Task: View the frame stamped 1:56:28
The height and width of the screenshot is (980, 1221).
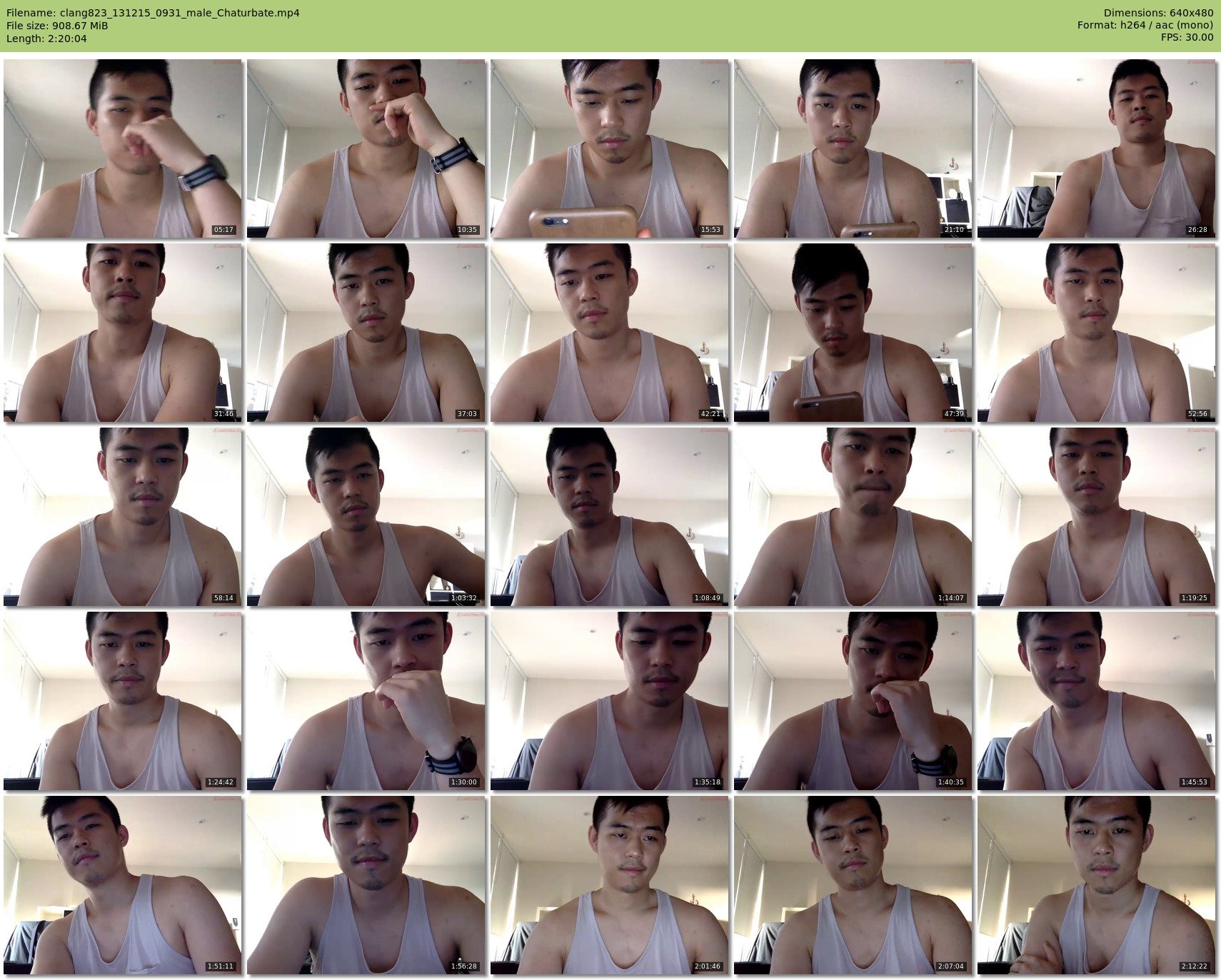Action: [x=366, y=885]
